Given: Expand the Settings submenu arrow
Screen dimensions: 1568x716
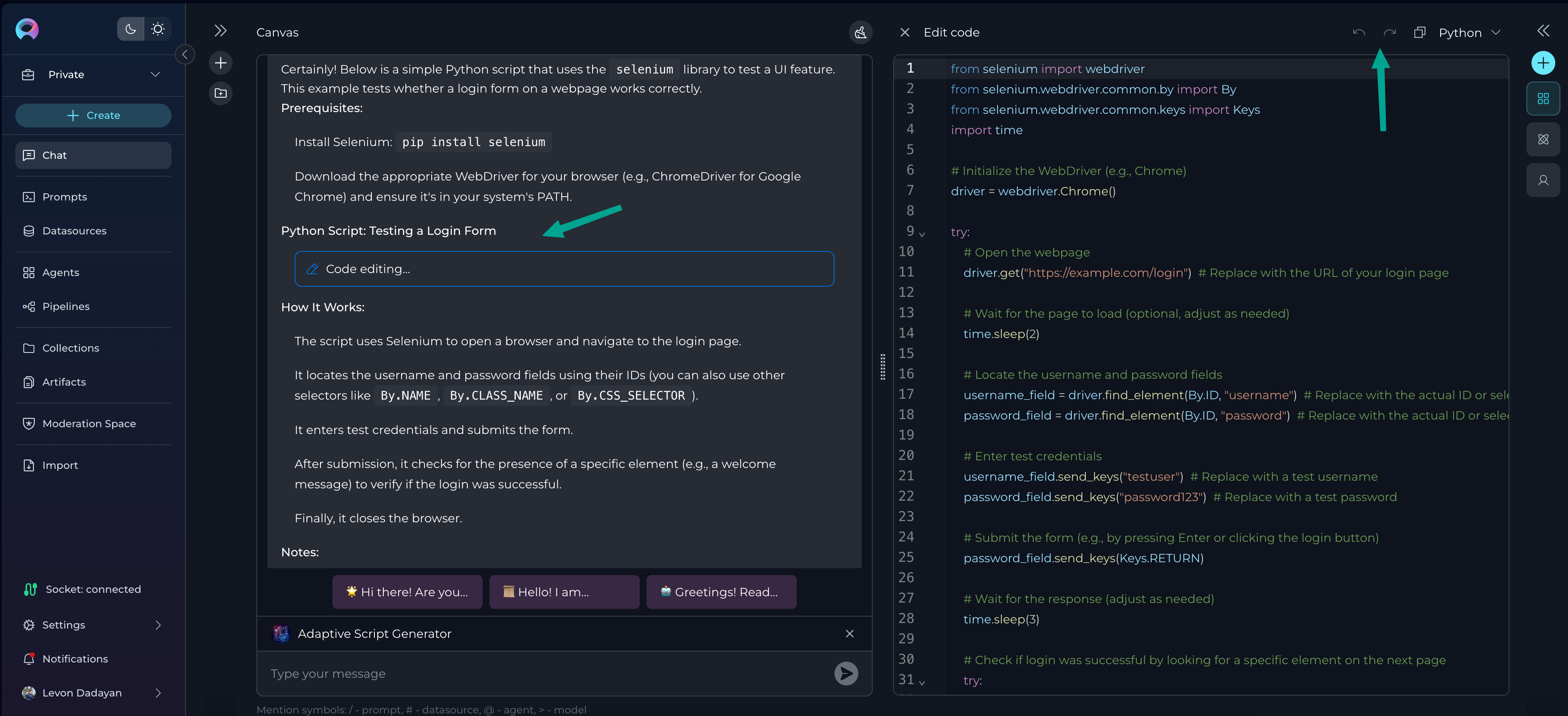Looking at the screenshot, I should click(x=158, y=625).
